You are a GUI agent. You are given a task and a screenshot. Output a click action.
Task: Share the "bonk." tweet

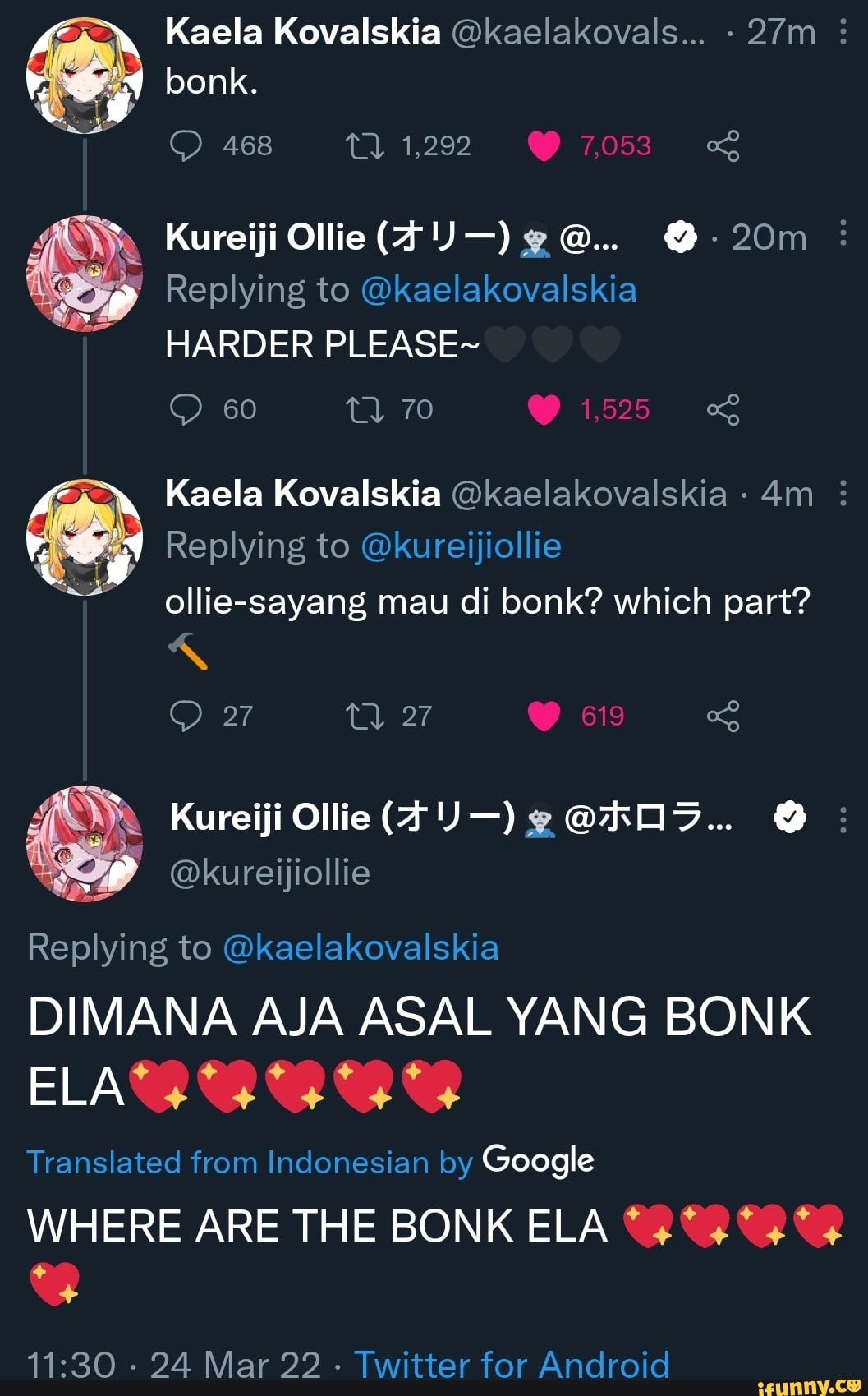[x=723, y=146]
